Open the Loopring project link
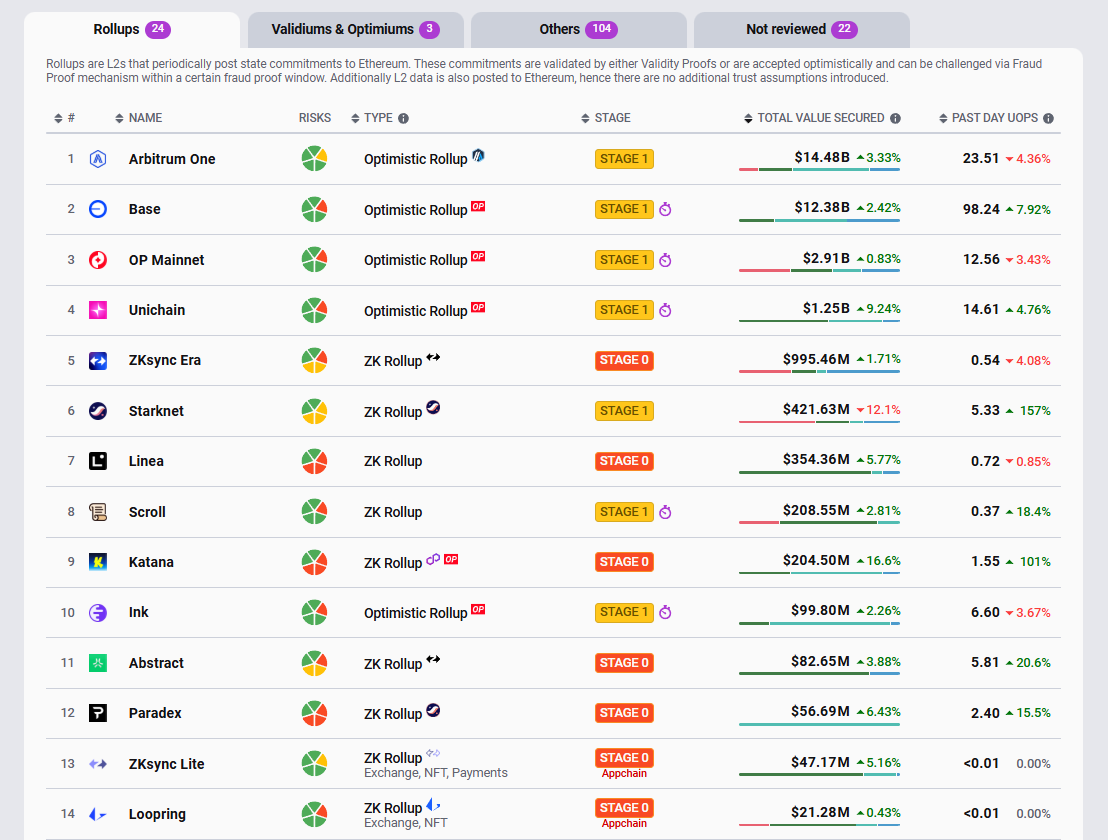This screenshot has height=840, width=1108. click(157, 815)
